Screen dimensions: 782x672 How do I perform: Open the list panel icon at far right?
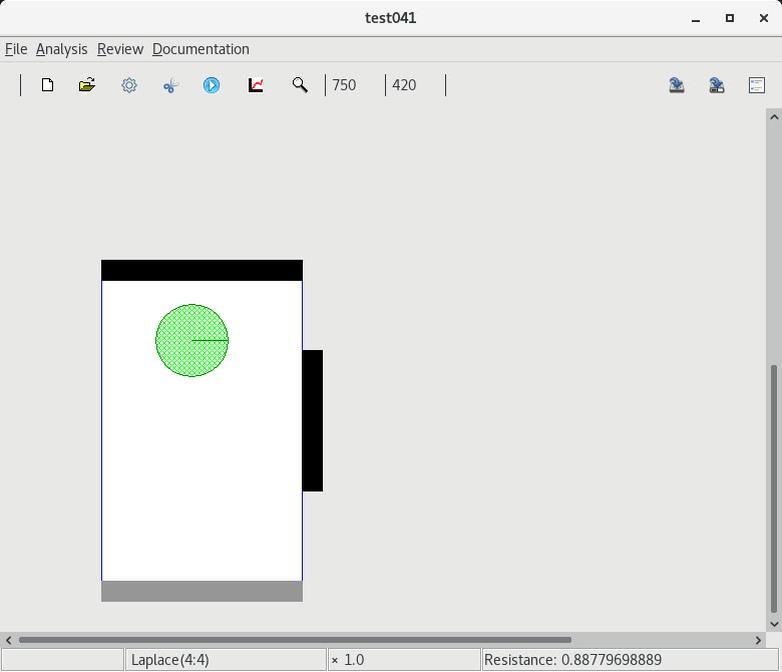757,85
